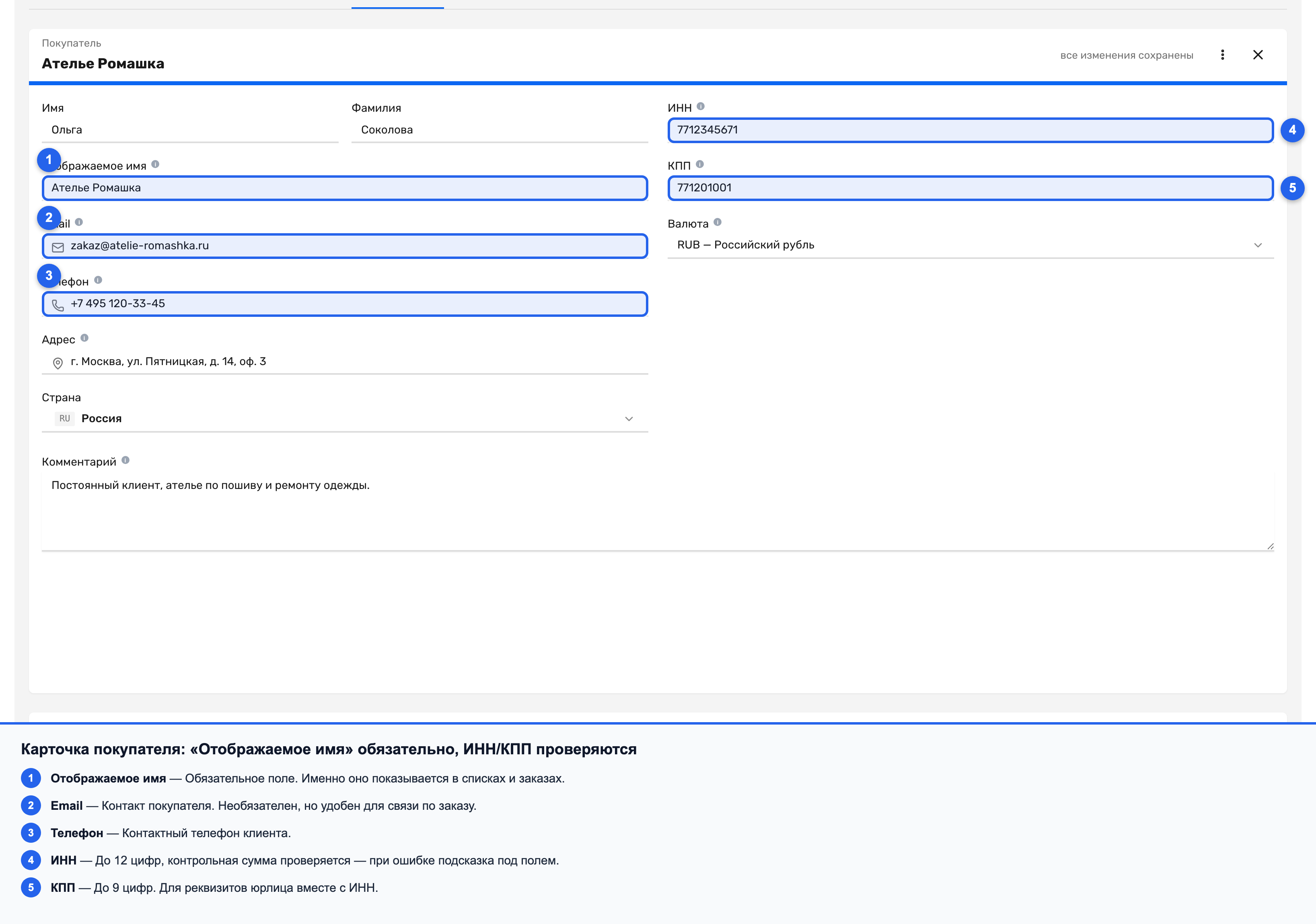Click the info icon next to Email label

point(79,222)
